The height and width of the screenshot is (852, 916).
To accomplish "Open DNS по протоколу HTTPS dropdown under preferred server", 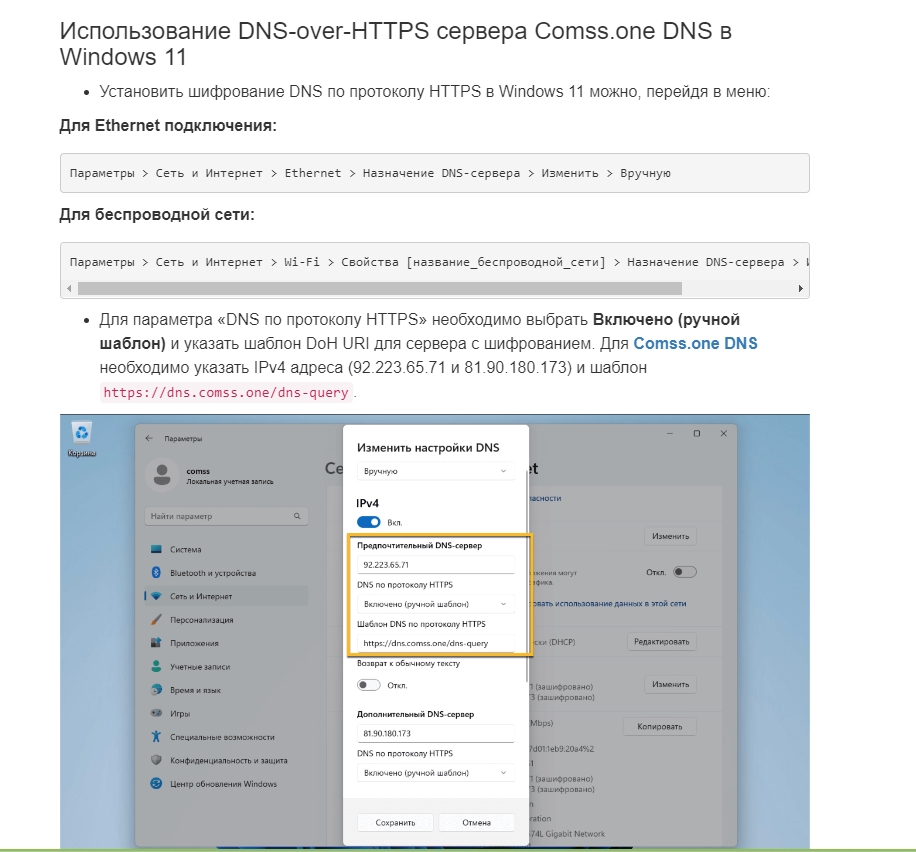I will click(x=435, y=604).
